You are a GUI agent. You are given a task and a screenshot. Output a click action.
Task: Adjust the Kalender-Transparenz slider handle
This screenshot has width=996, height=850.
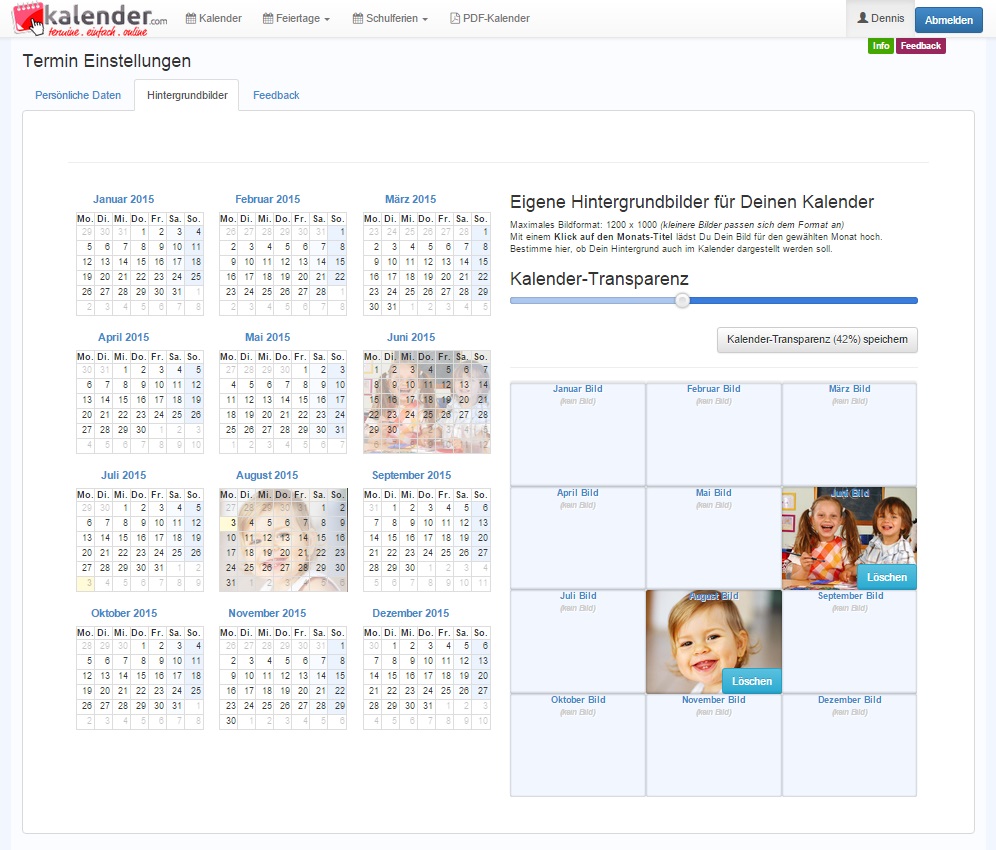pos(683,300)
